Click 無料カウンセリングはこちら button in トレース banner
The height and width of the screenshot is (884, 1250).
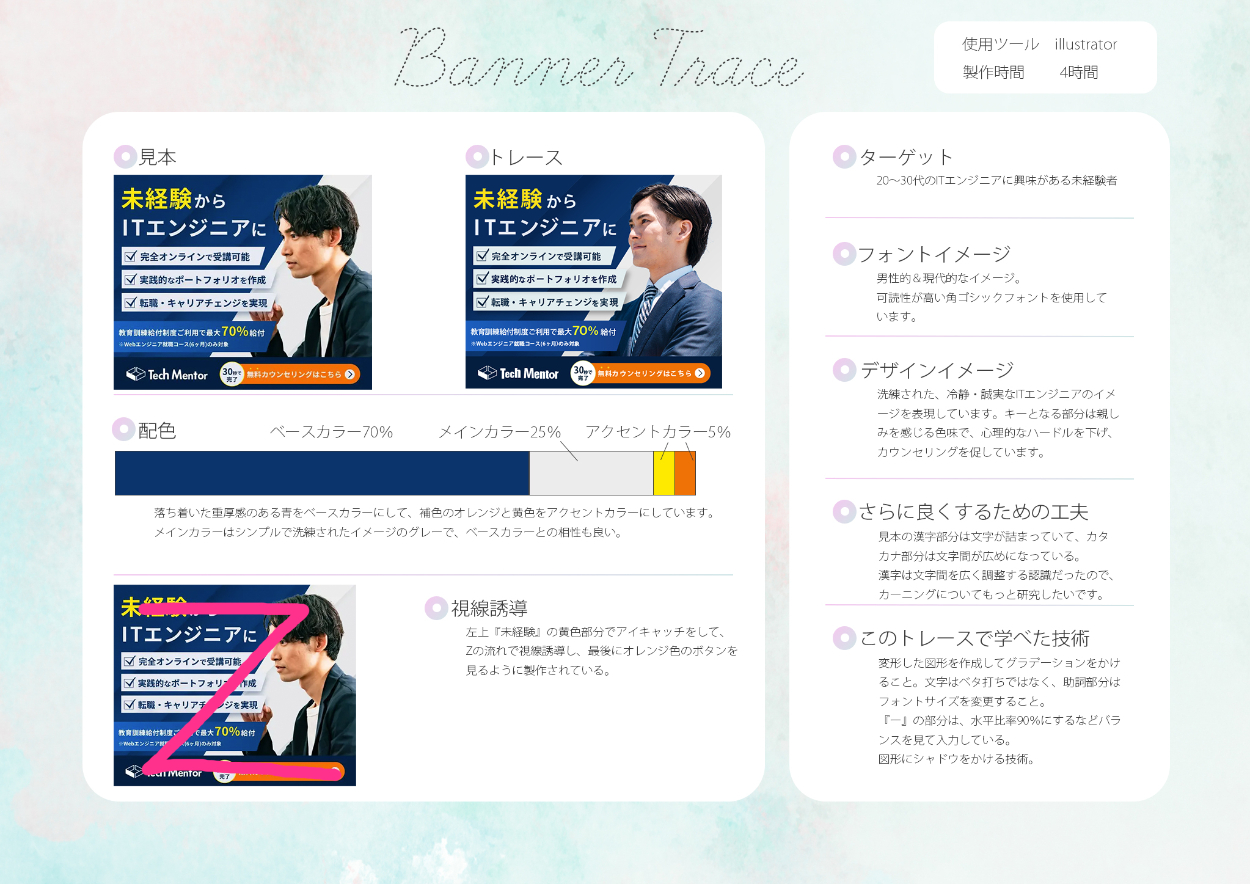click(644, 373)
